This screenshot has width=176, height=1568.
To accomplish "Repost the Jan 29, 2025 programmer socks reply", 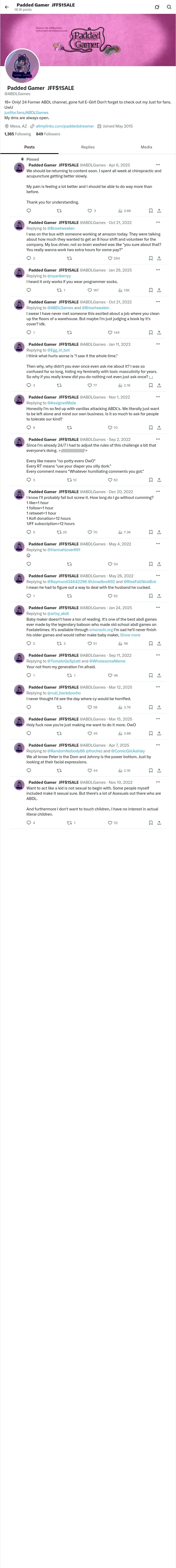I will [x=59, y=290].
